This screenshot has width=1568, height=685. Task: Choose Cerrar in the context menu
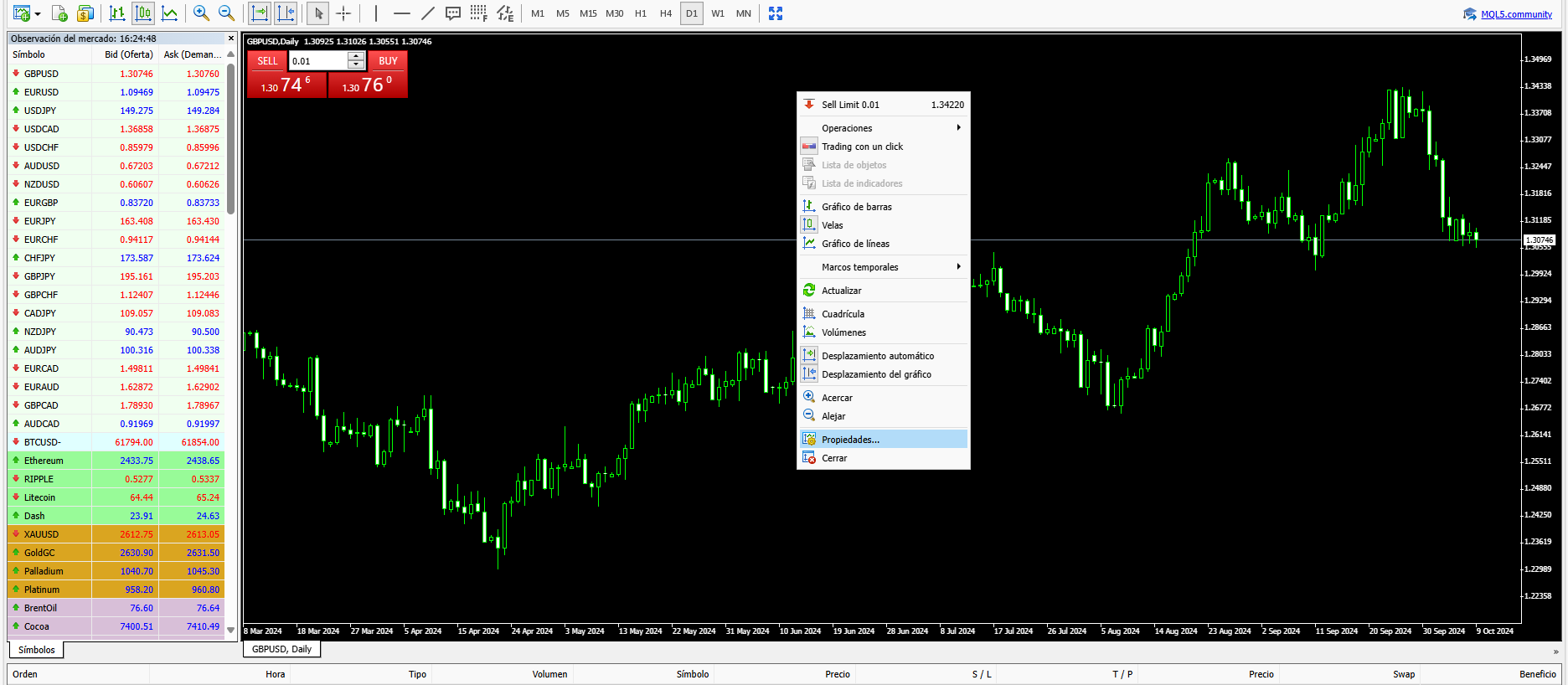click(884, 458)
